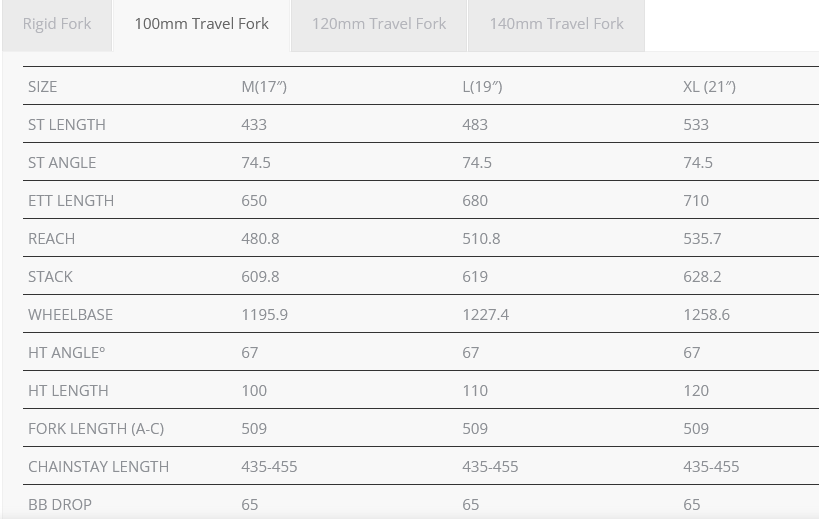
Task: Click the ST ANGLE row label
Action: 62,163
